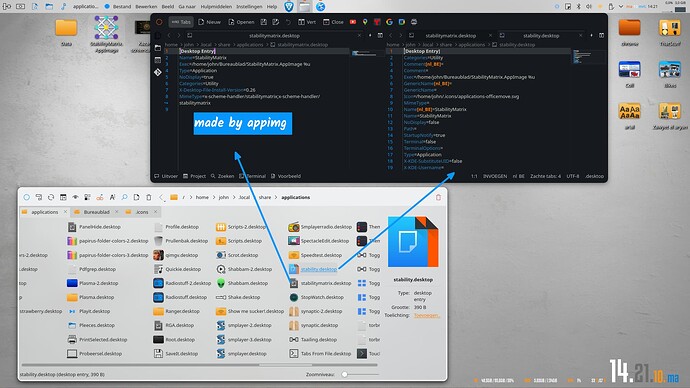Select the Speedtest.desktop file

click(x=316, y=255)
